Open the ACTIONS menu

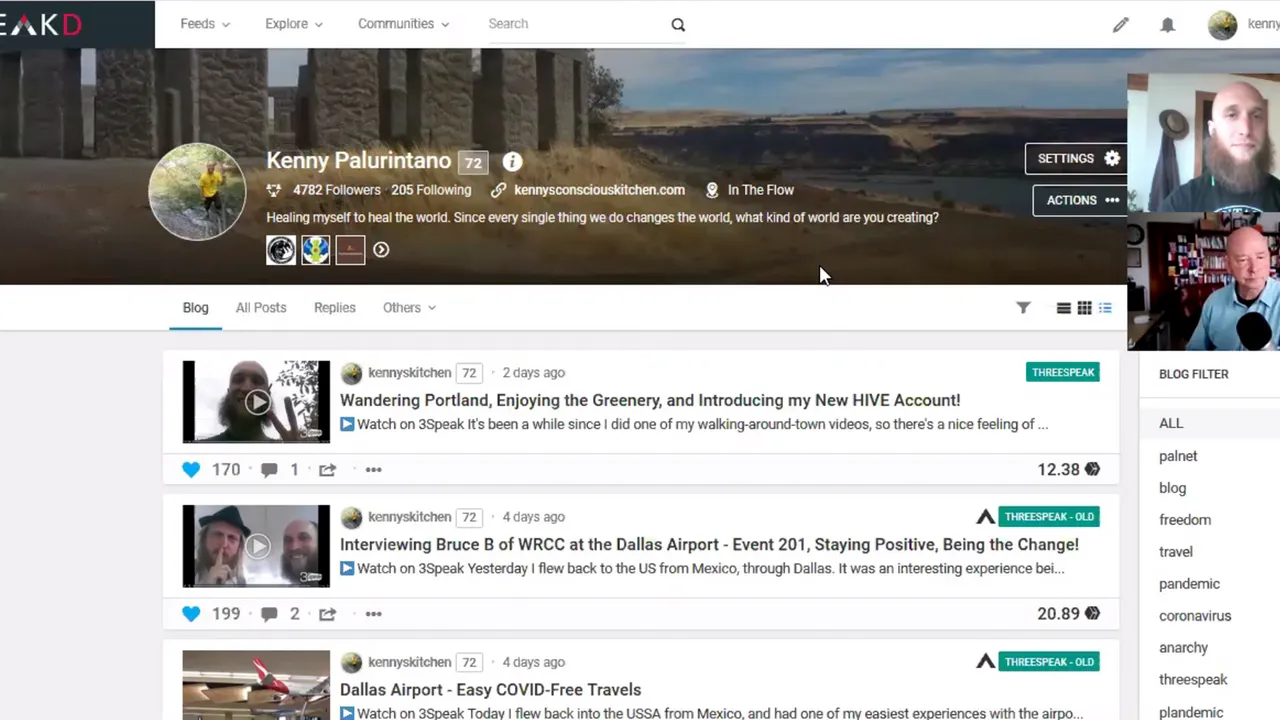[1082, 200]
